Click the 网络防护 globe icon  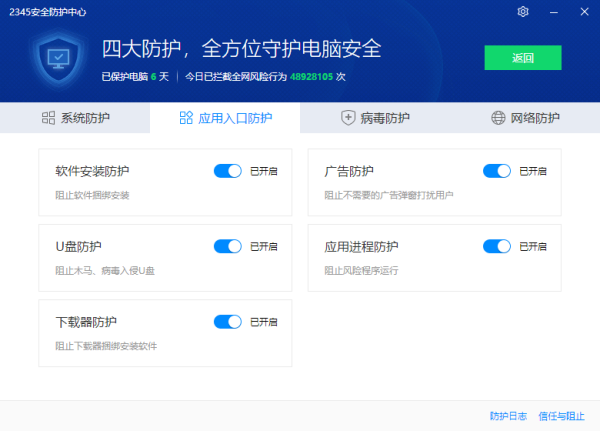pyautogui.click(x=498, y=118)
